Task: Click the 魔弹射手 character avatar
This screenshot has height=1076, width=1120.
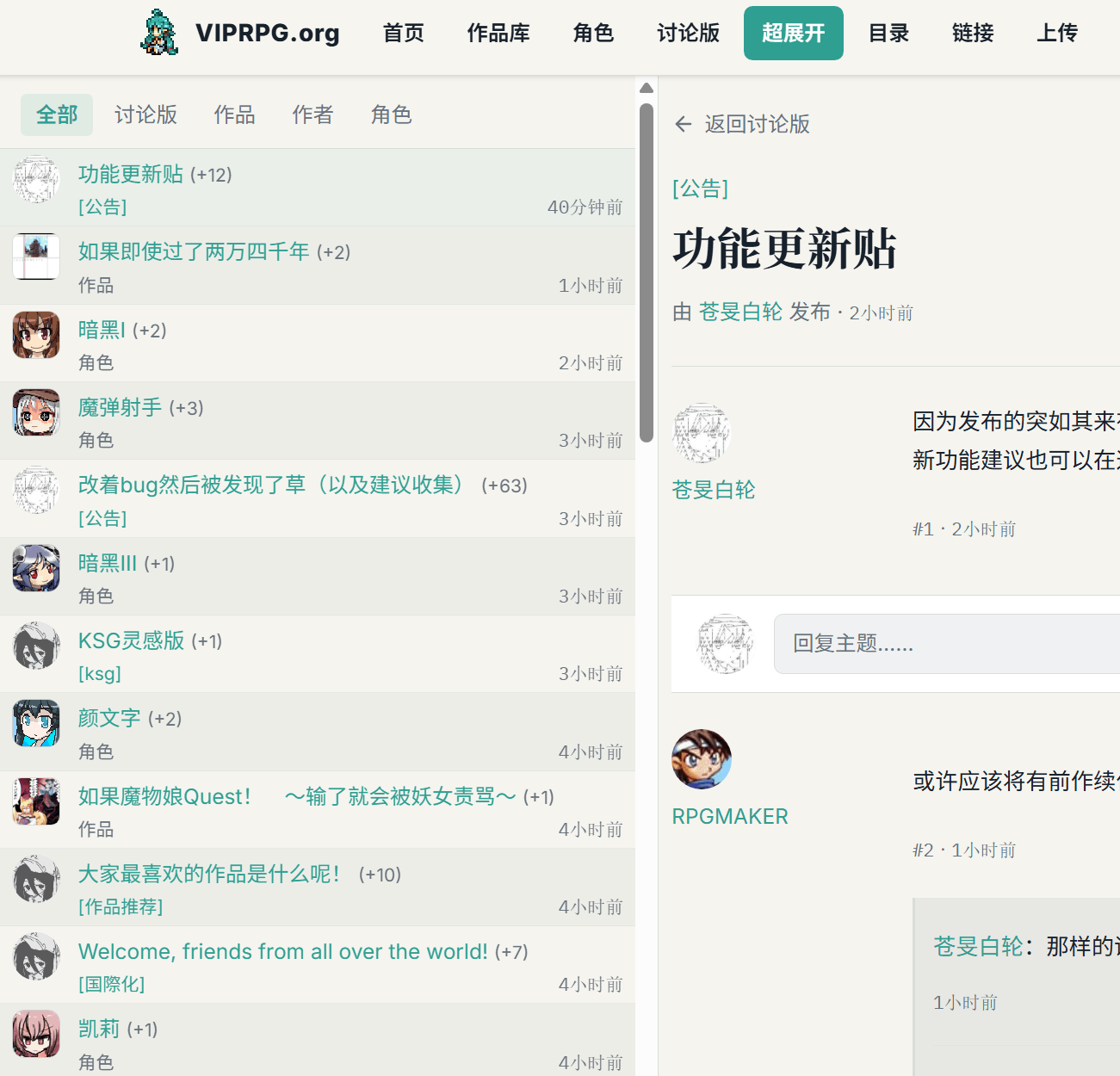Action: (36, 412)
